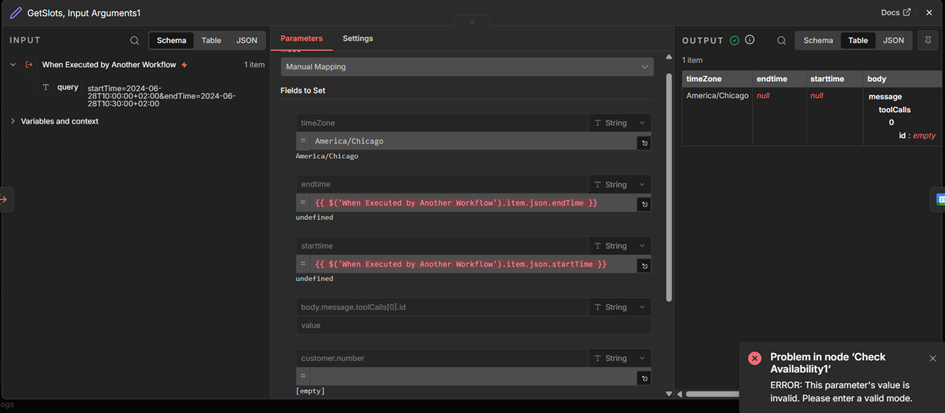Open the Settings tab
Screen dimensions: 945x413
[357, 39]
